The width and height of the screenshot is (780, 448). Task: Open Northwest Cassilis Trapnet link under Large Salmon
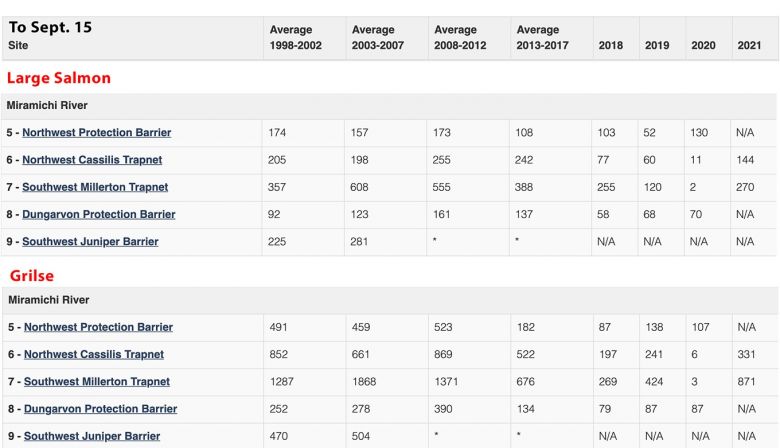click(x=92, y=160)
